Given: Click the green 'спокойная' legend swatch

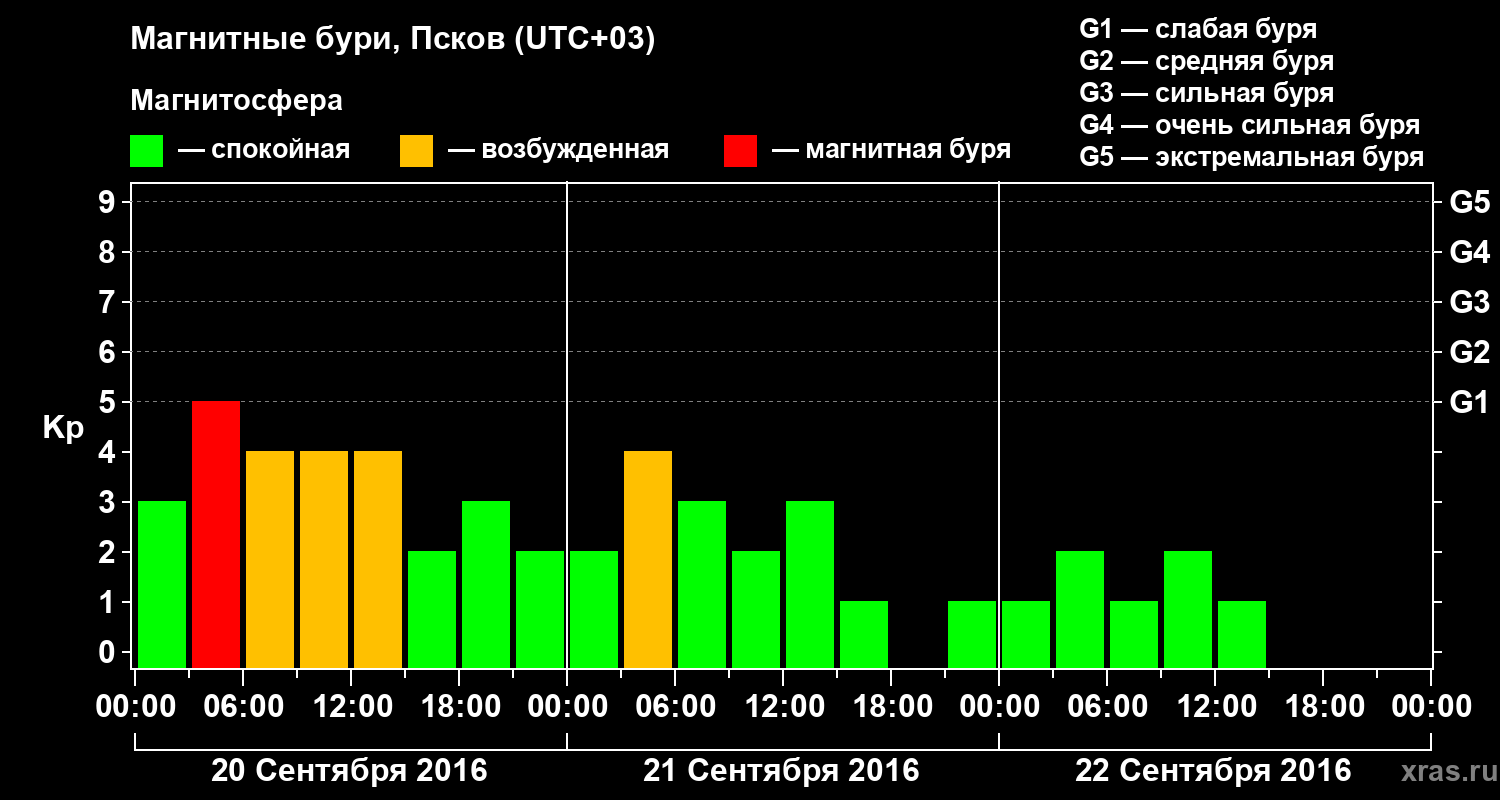Looking at the screenshot, I should [x=147, y=151].
